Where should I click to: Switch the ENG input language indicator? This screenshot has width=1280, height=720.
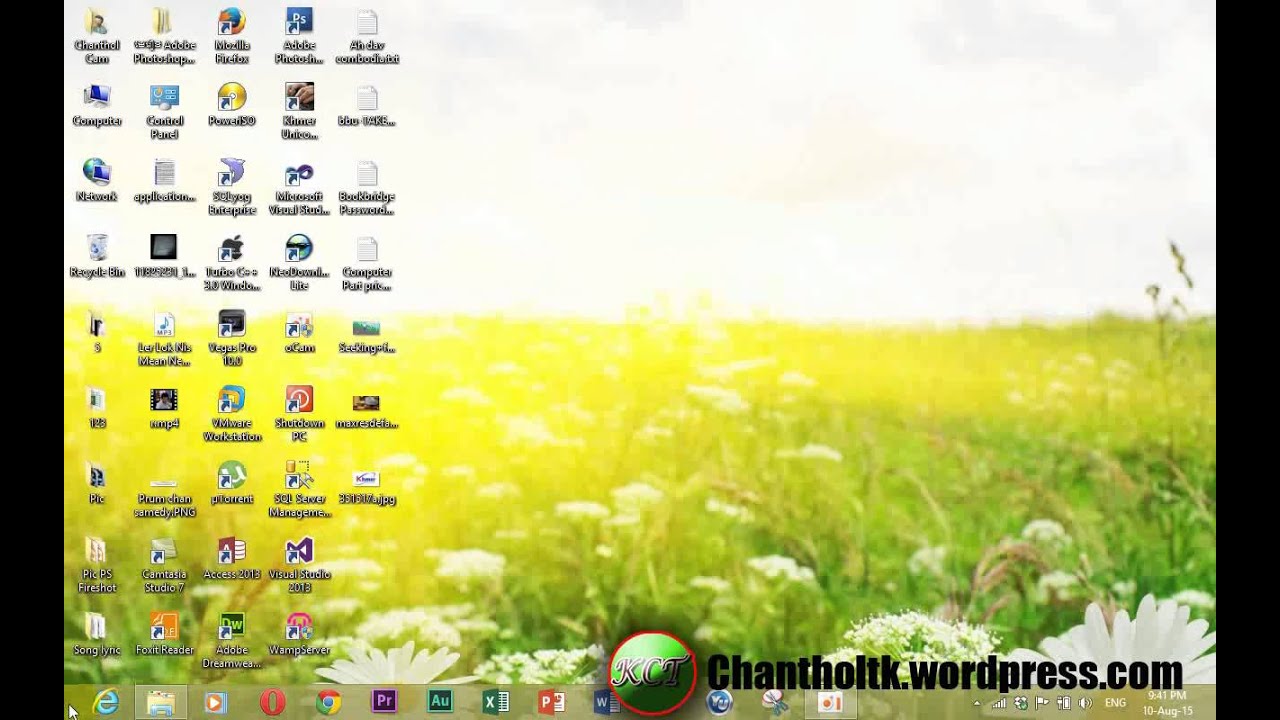click(x=1115, y=703)
